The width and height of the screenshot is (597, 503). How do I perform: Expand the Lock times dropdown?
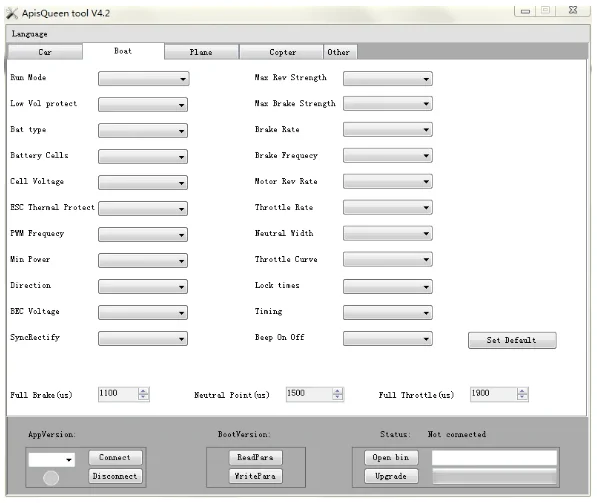coord(388,286)
